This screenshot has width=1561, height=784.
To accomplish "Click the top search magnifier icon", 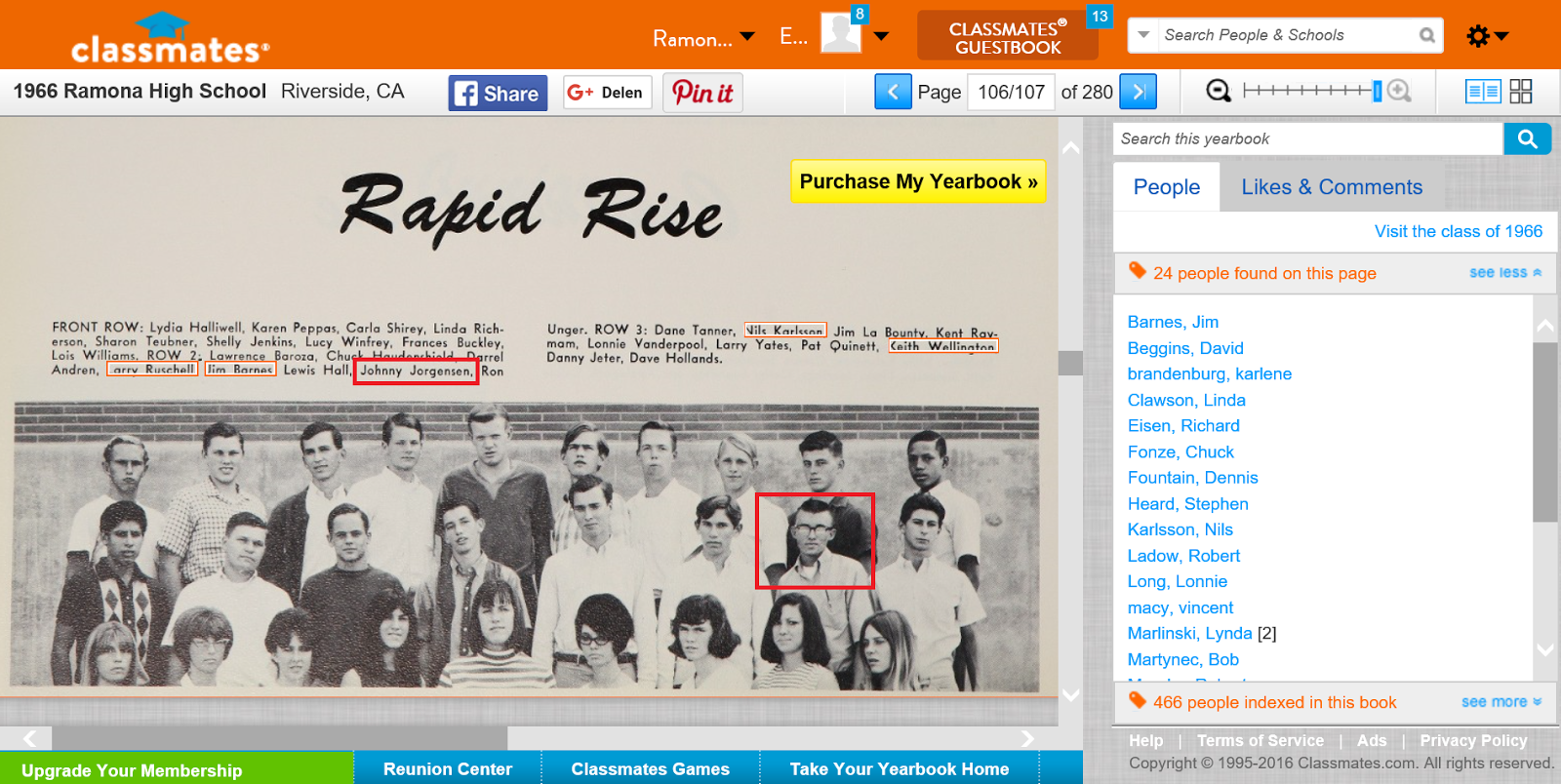I will coord(1427,35).
